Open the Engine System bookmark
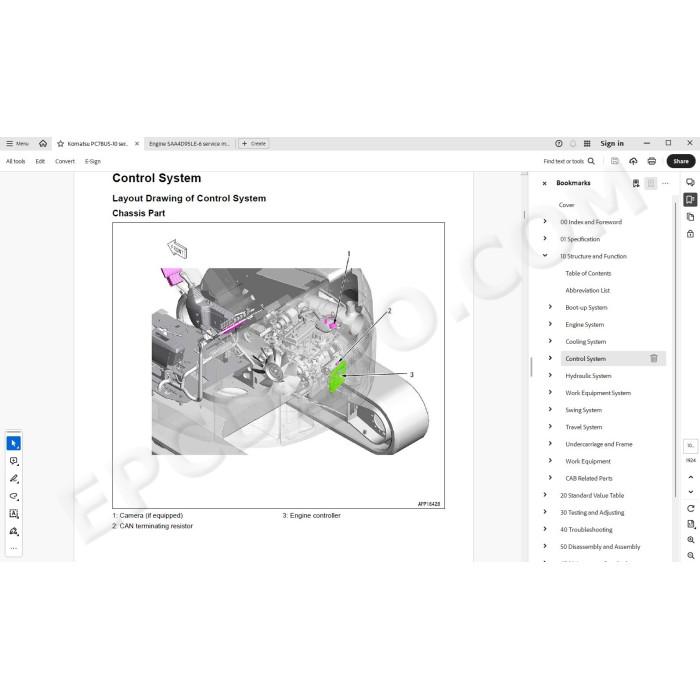This screenshot has height=700, width=700. [584, 325]
